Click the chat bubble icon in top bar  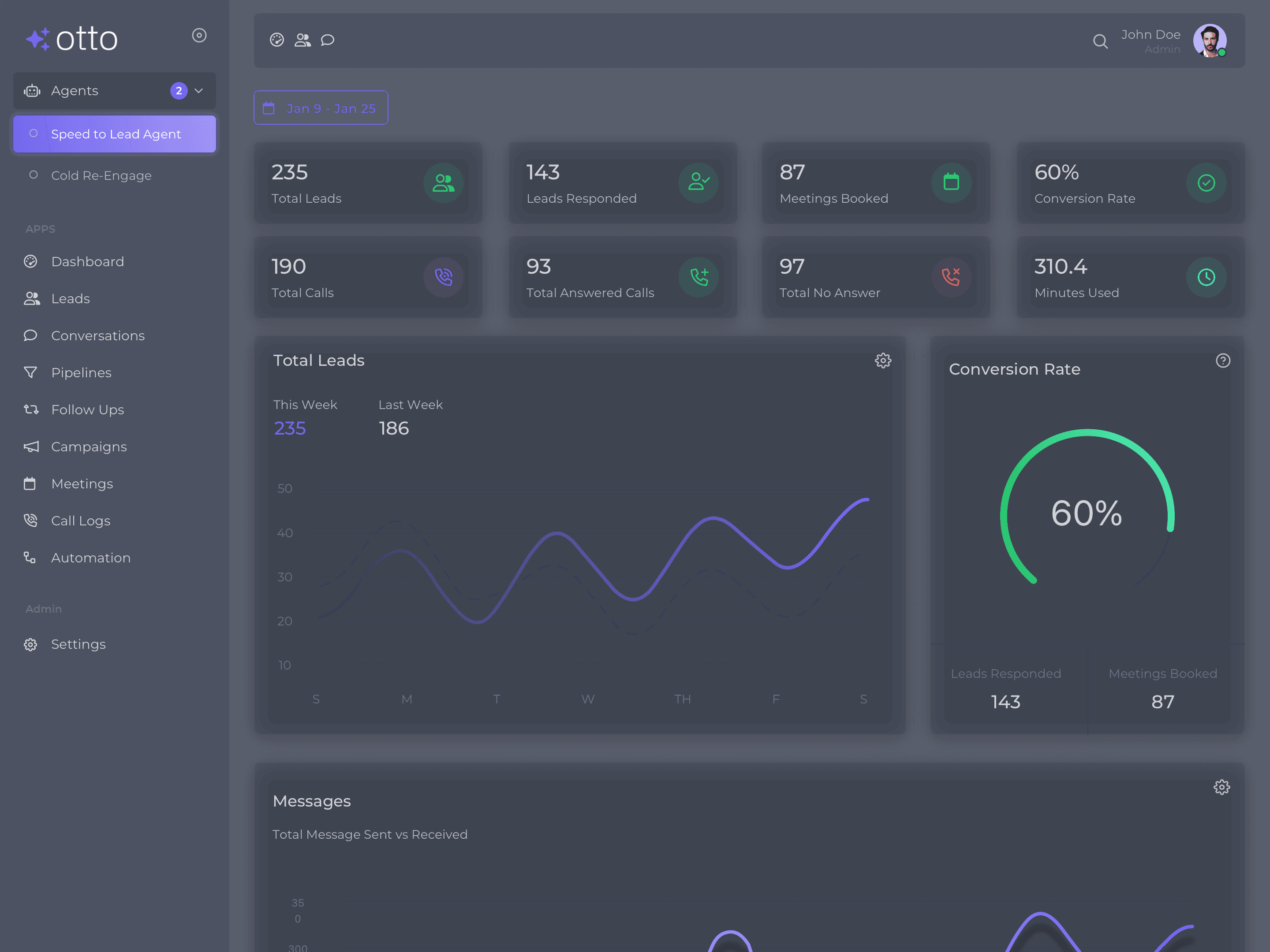pos(327,40)
